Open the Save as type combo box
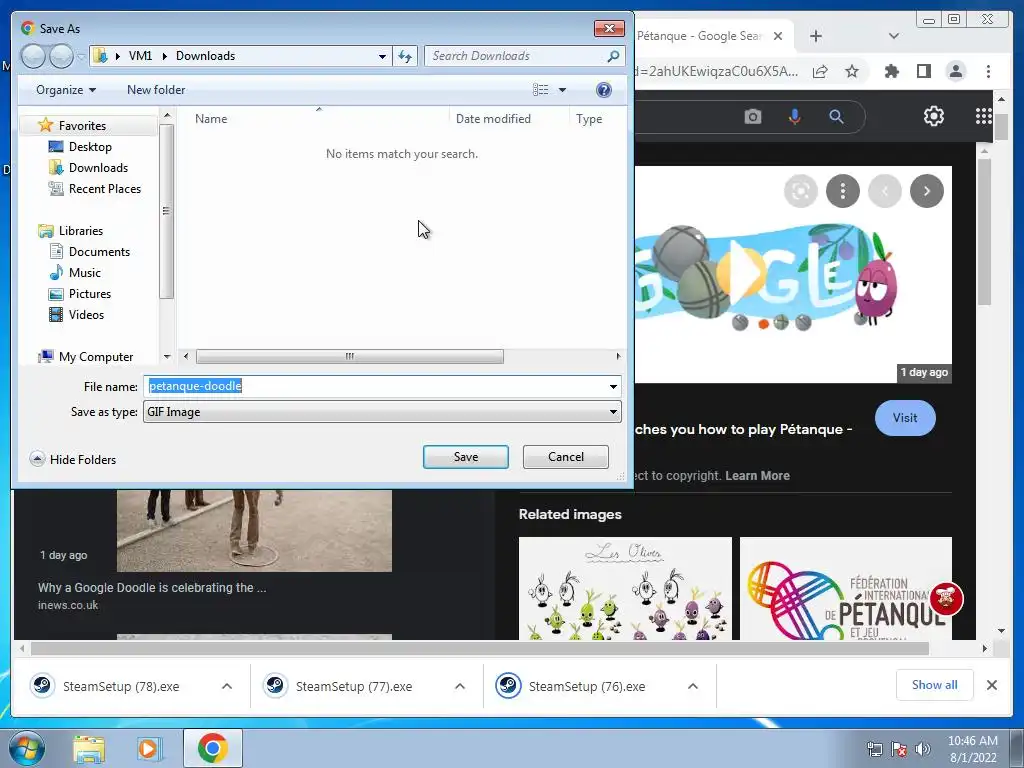The image size is (1024, 768). point(382,412)
